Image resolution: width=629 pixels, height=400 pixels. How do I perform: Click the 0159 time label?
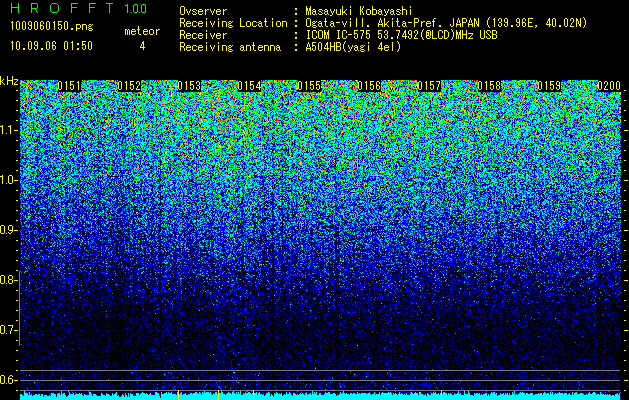[549, 86]
